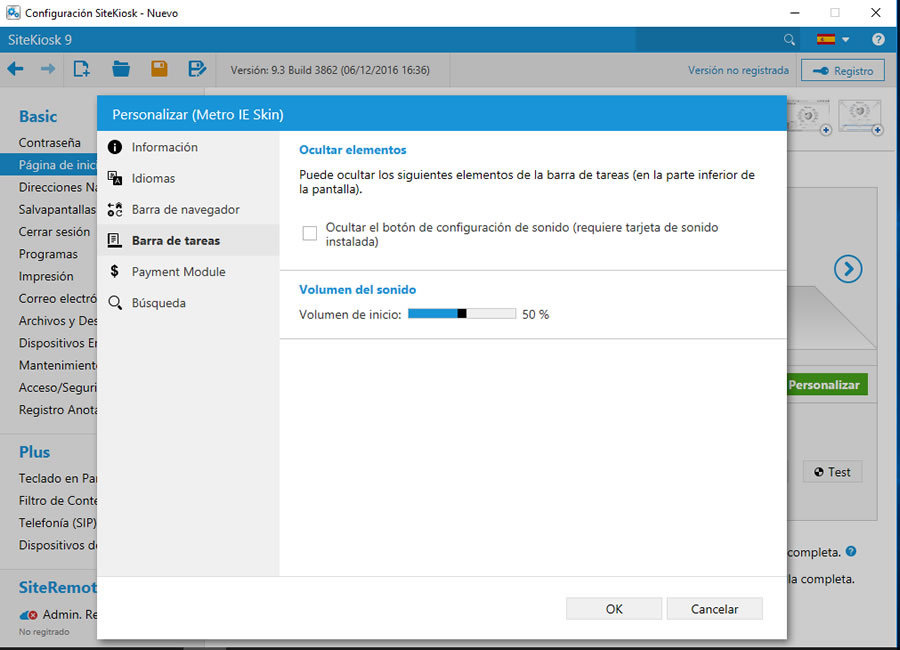Image resolution: width=900 pixels, height=650 pixels.
Task: Switch to Barra de navegador
Action: [x=185, y=210]
